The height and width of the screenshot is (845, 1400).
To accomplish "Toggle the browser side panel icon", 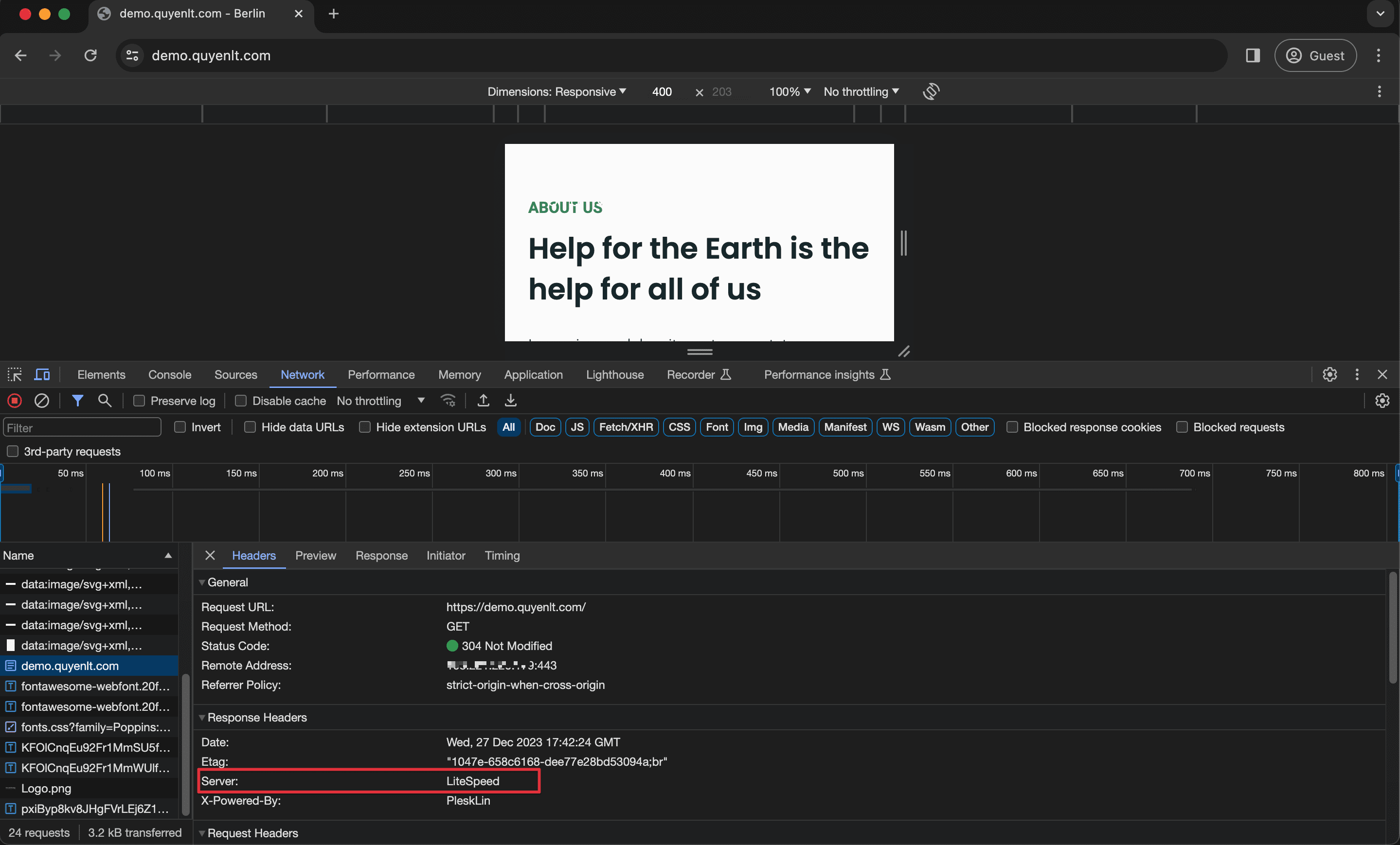I will click(x=1253, y=55).
